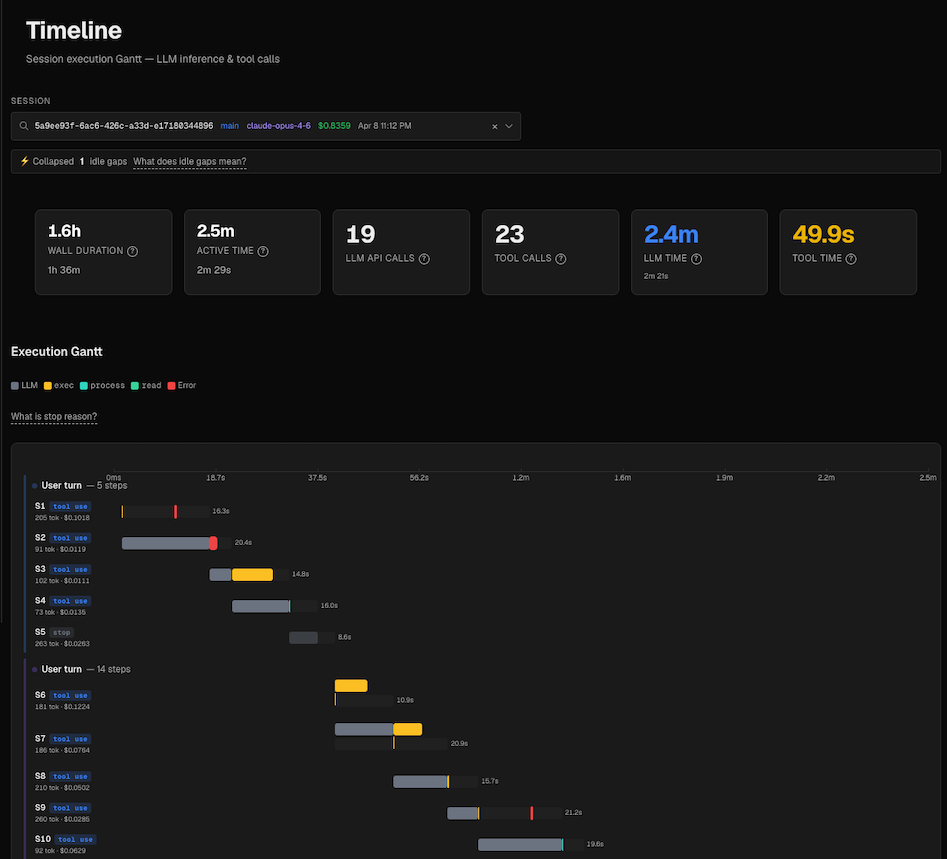Click the Error legend red swatch
The image size is (947, 859).
click(172, 385)
